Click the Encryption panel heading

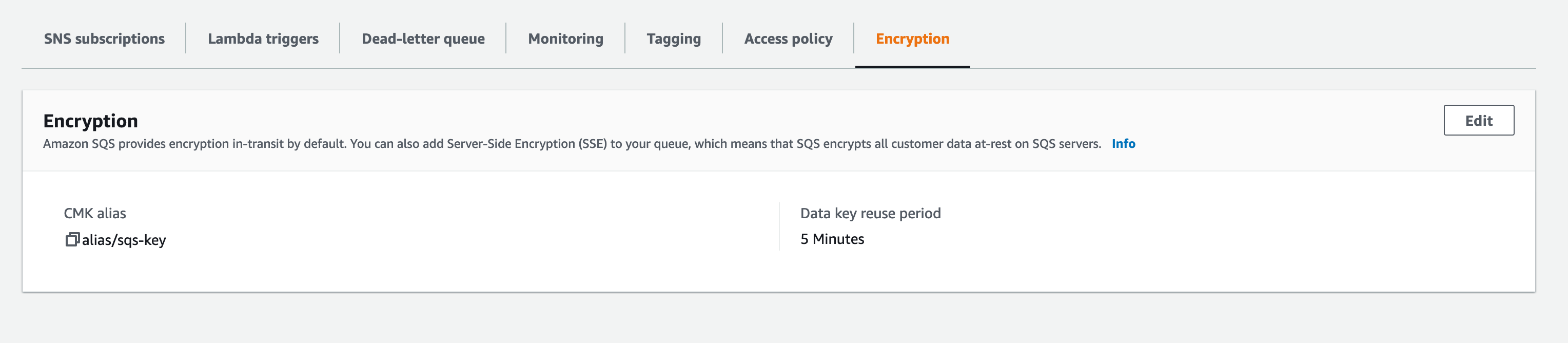[x=91, y=121]
